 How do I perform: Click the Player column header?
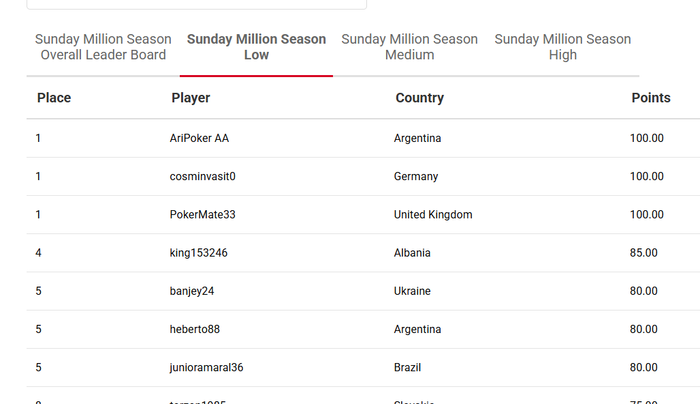coord(191,98)
